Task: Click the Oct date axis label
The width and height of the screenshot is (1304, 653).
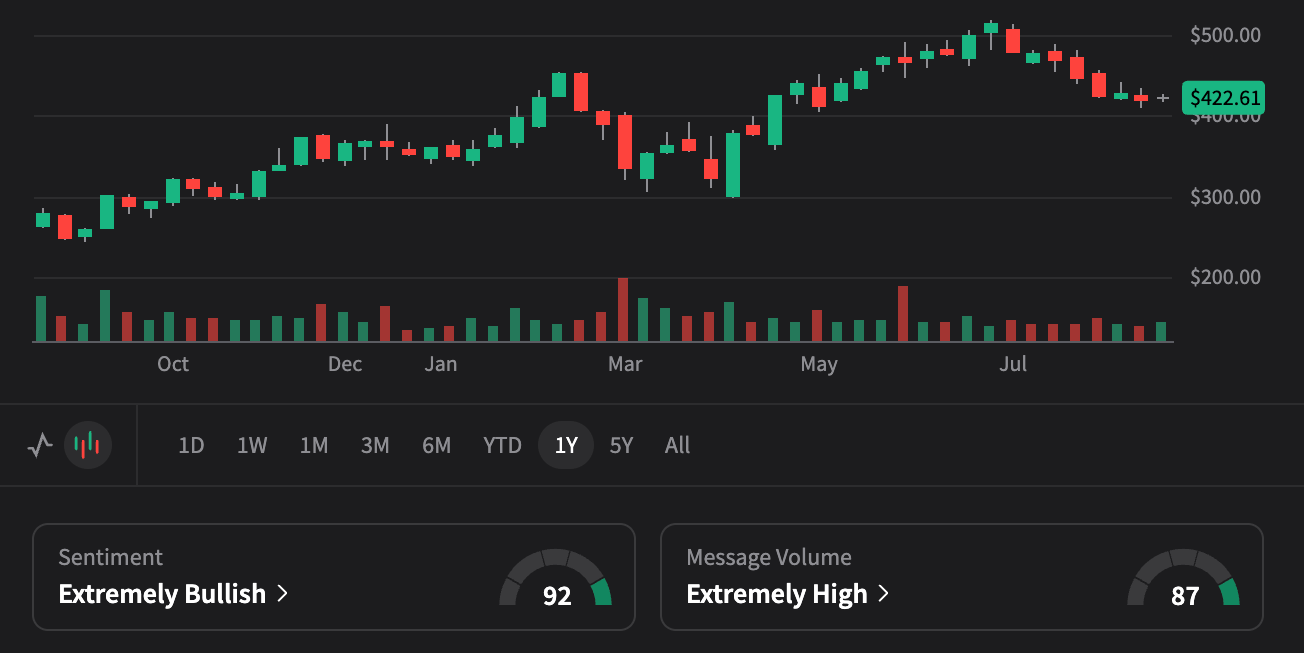Action: coord(173,364)
